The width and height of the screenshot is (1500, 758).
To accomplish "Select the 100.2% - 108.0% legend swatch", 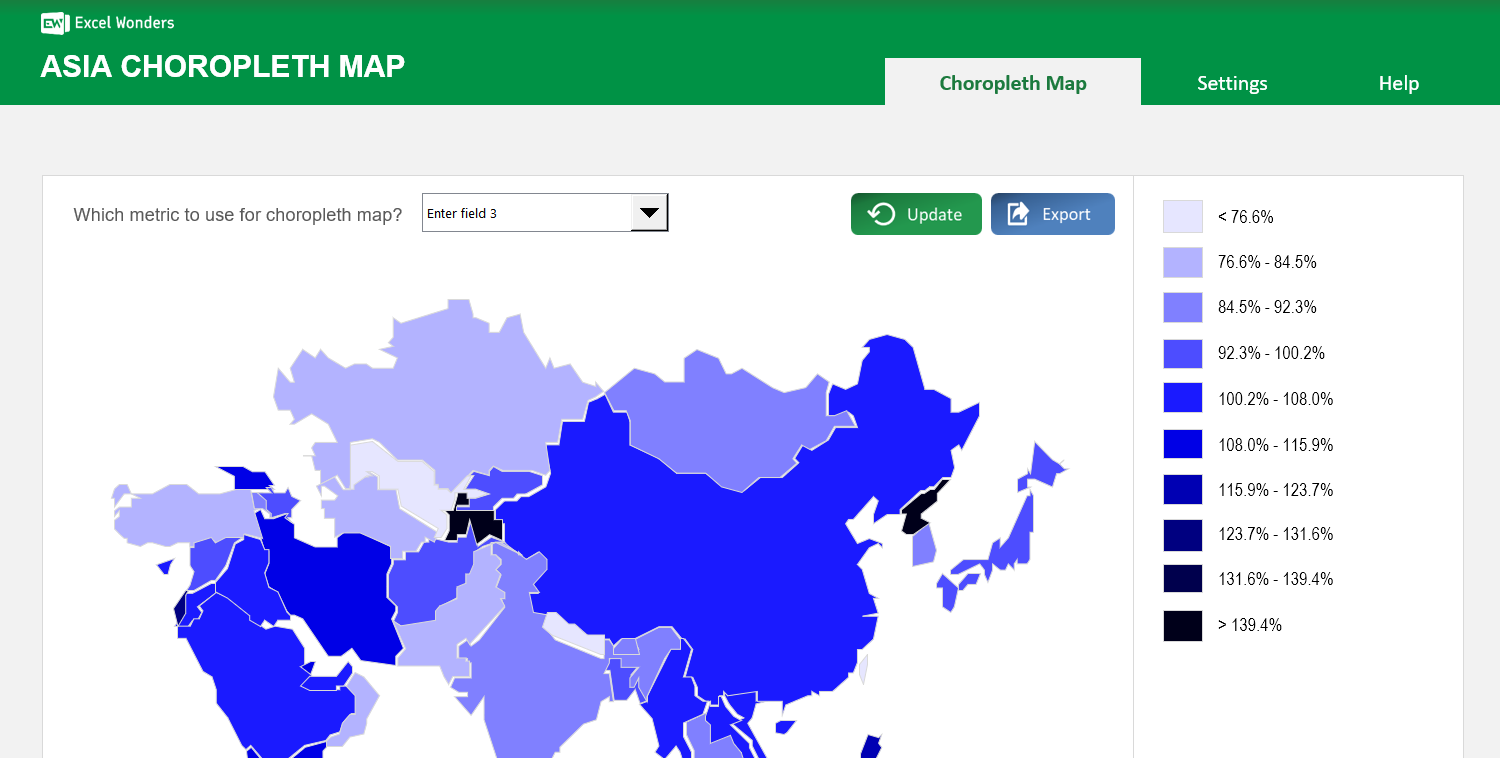I will click(x=1183, y=397).
